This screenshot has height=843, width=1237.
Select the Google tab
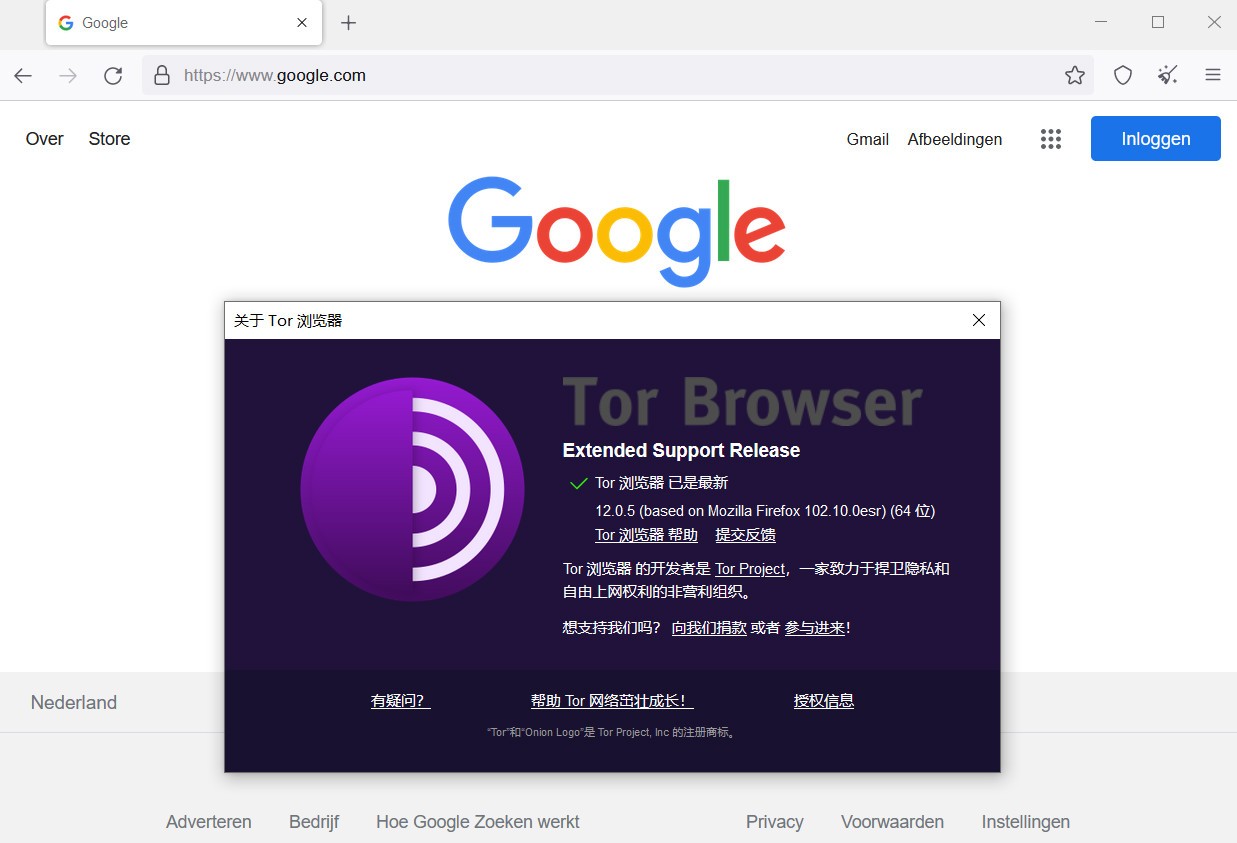tap(184, 23)
